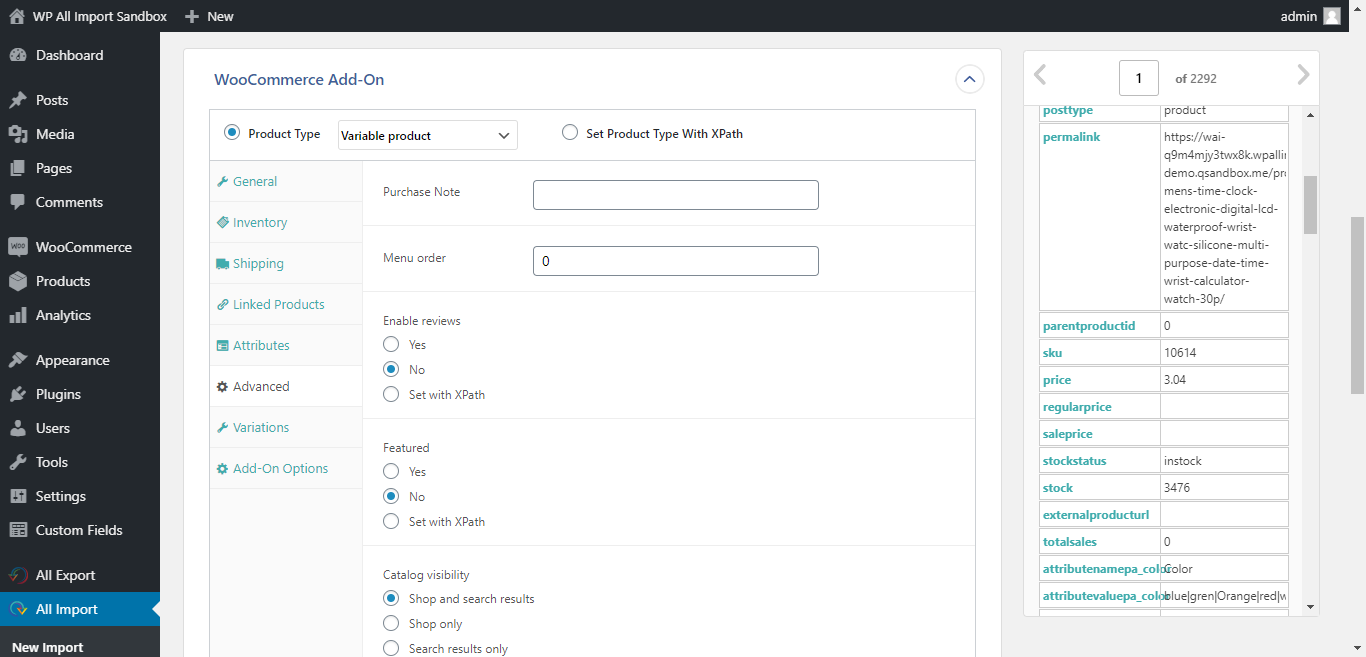
Task: Click the gear icon beside Add-On Options
Action: pyautogui.click(x=223, y=469)
